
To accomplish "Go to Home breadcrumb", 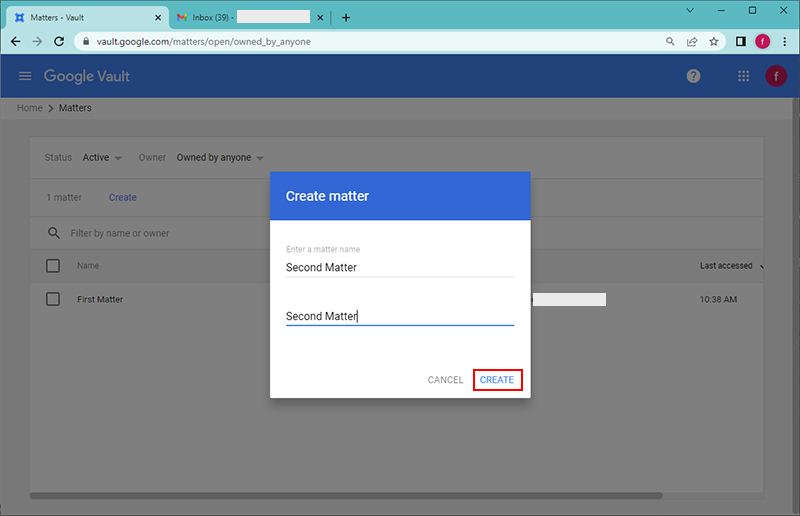I will (30, 108).
